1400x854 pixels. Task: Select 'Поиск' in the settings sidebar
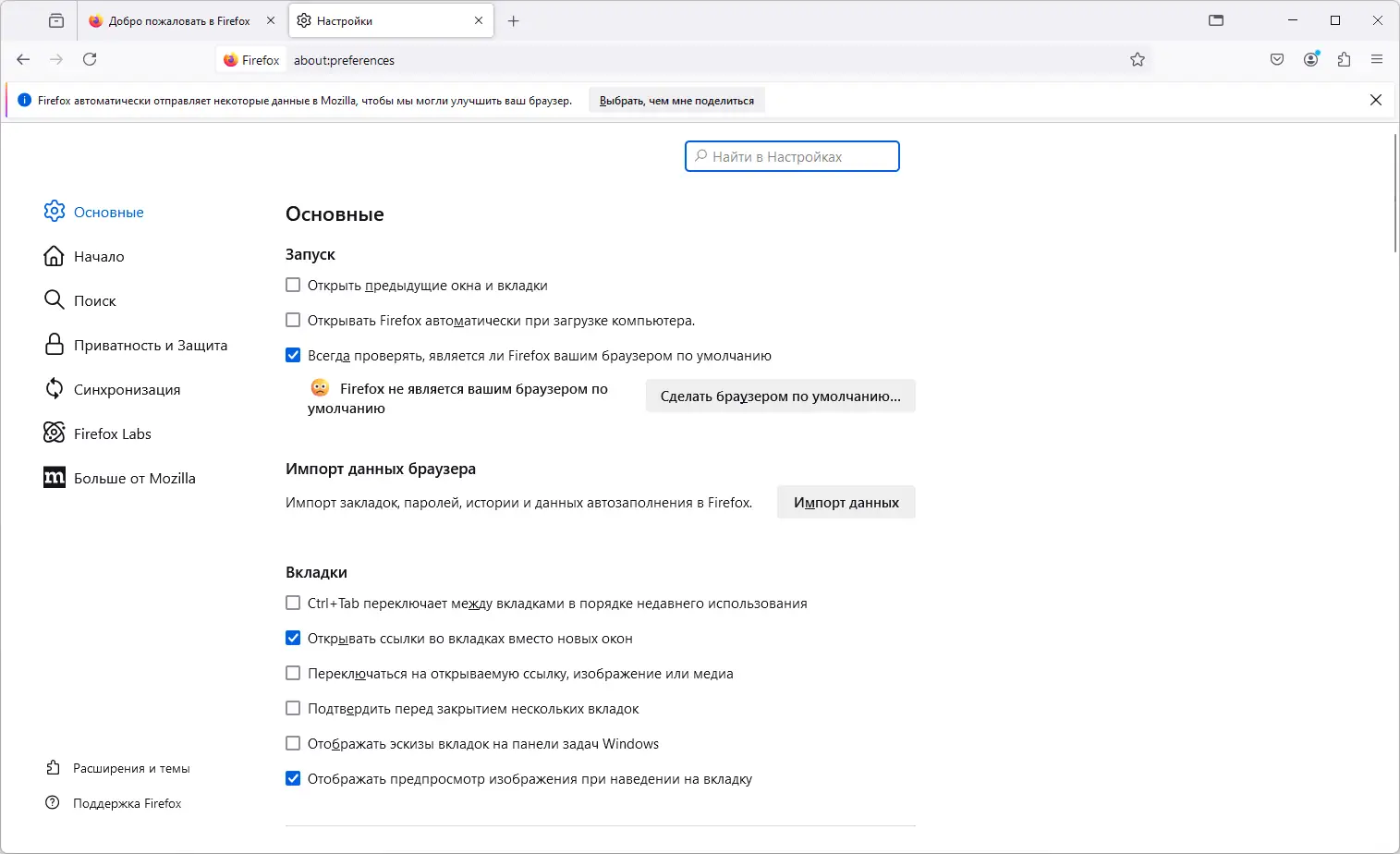(94, 300)
